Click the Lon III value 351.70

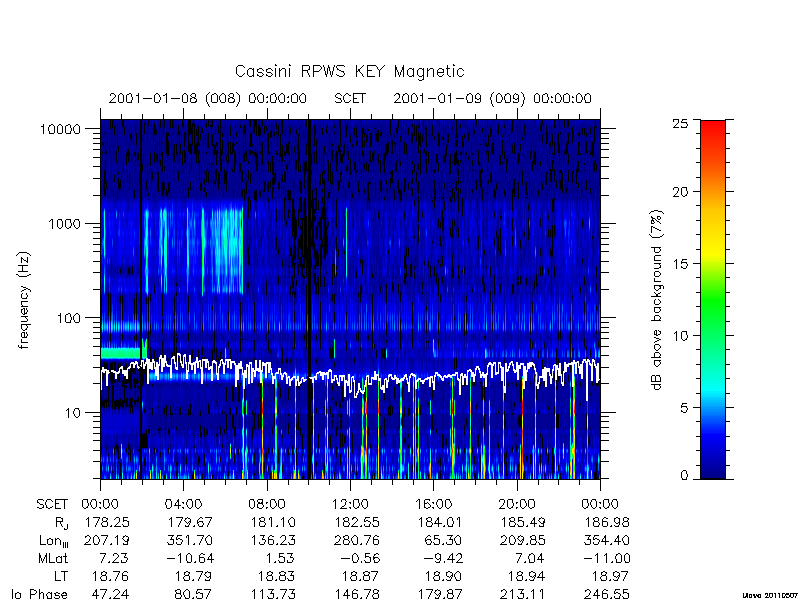click(x=190, y=540)
